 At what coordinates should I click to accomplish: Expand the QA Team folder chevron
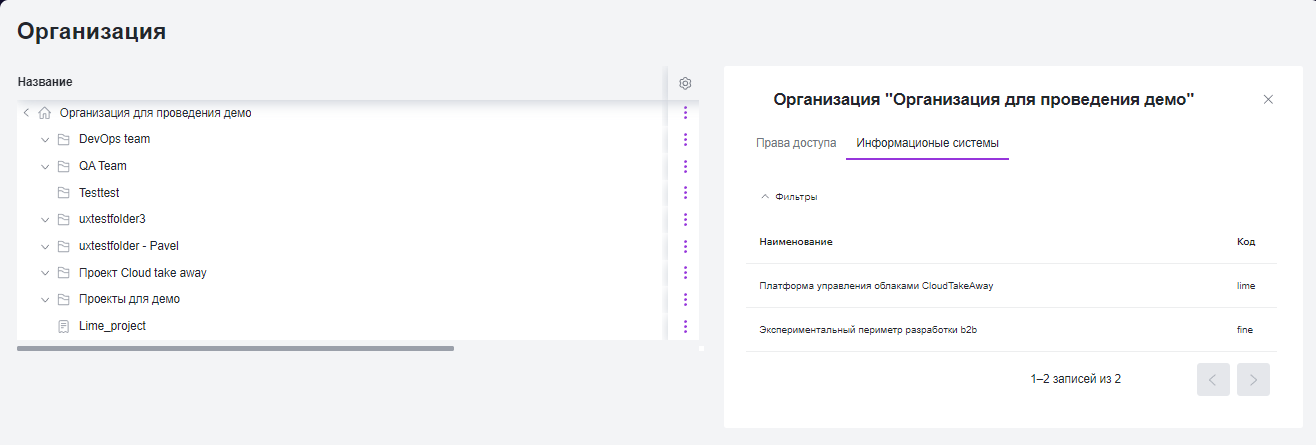click(x=45, y=166)
